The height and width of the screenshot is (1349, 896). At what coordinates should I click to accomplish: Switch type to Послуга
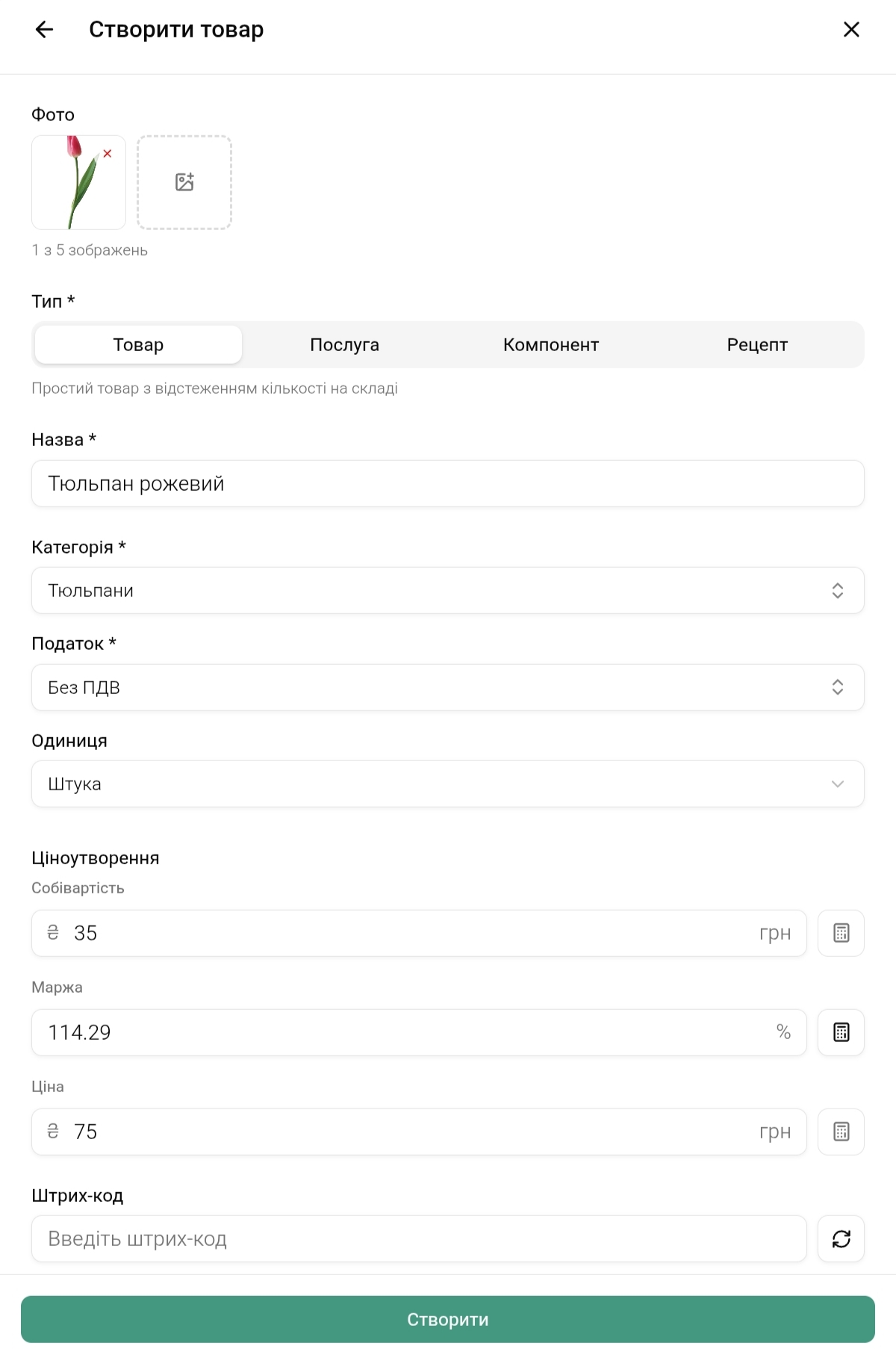tap(344, 344)
